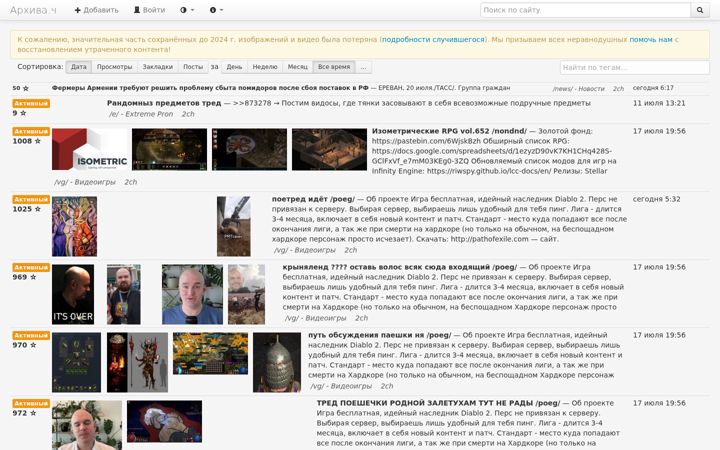Open Изометрические RPG vol.652 thread
Image resolution: width=720 pixels, height=450 pixels.
tap(449, 131)
